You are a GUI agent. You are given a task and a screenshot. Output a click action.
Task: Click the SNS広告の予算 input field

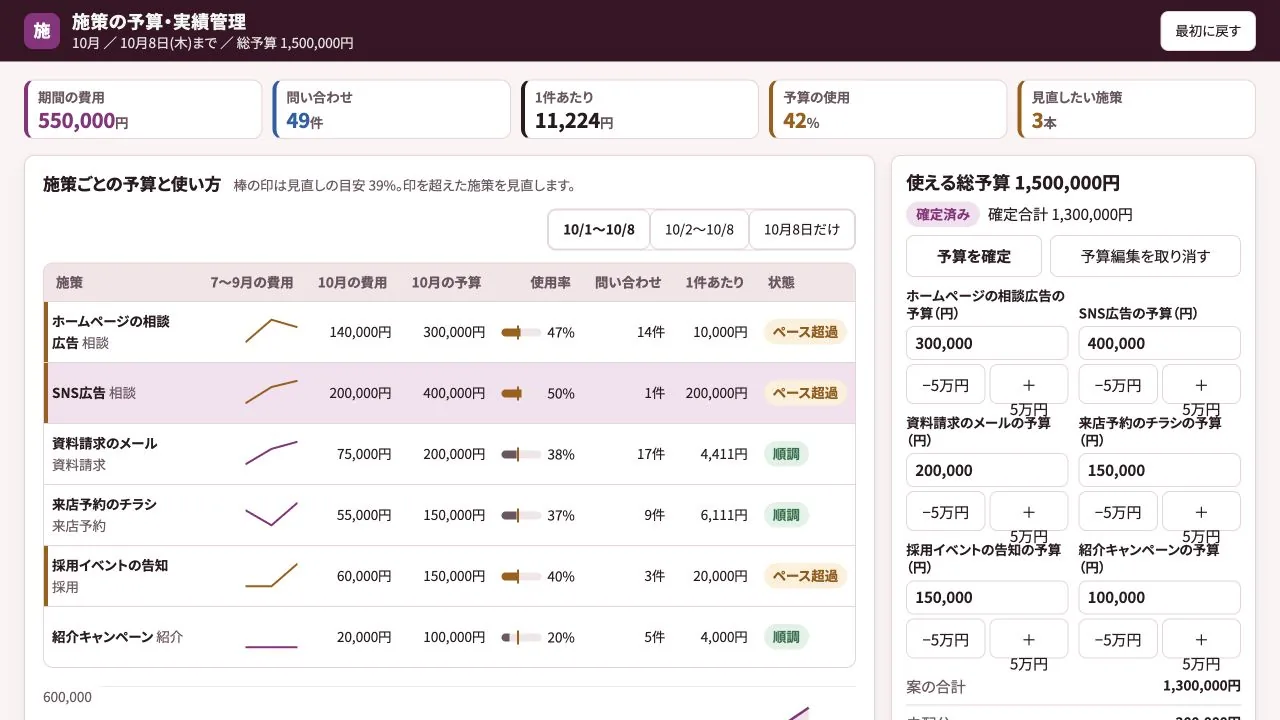[1160, 343]
